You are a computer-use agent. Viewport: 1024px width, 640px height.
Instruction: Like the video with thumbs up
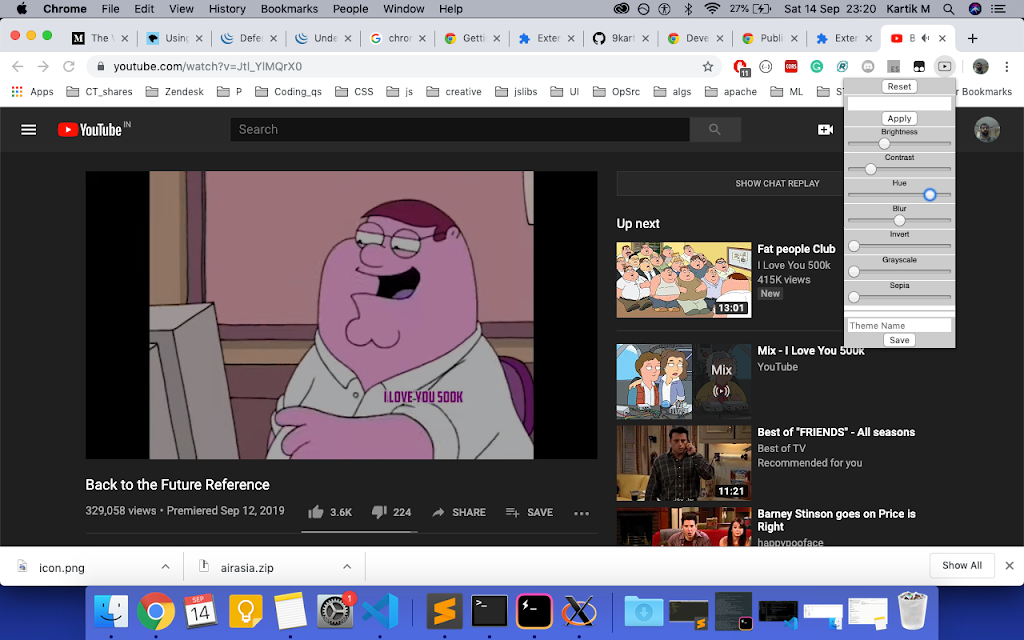click(x=316, y=512)
